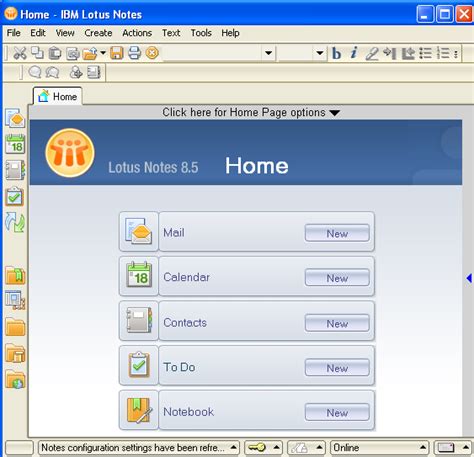Click the Replication arrows icon in sidebar

pos(15,222)
